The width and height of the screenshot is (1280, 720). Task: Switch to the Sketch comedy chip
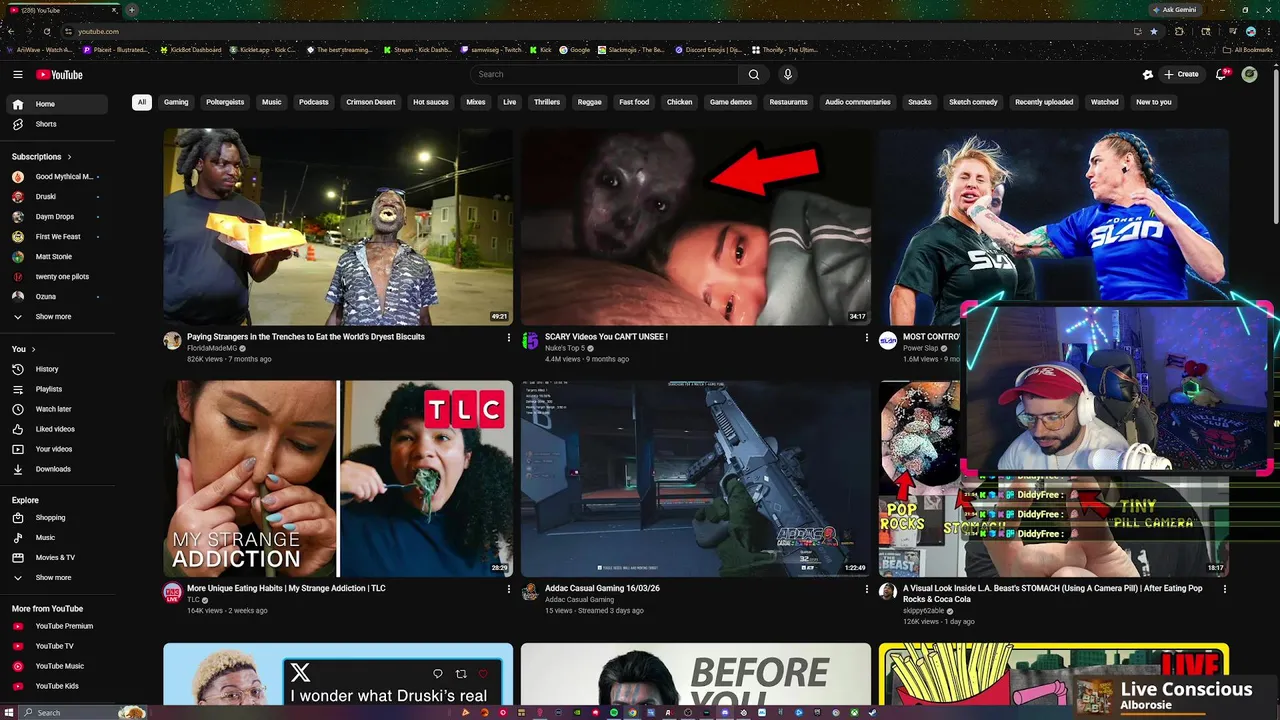[973, 102]
